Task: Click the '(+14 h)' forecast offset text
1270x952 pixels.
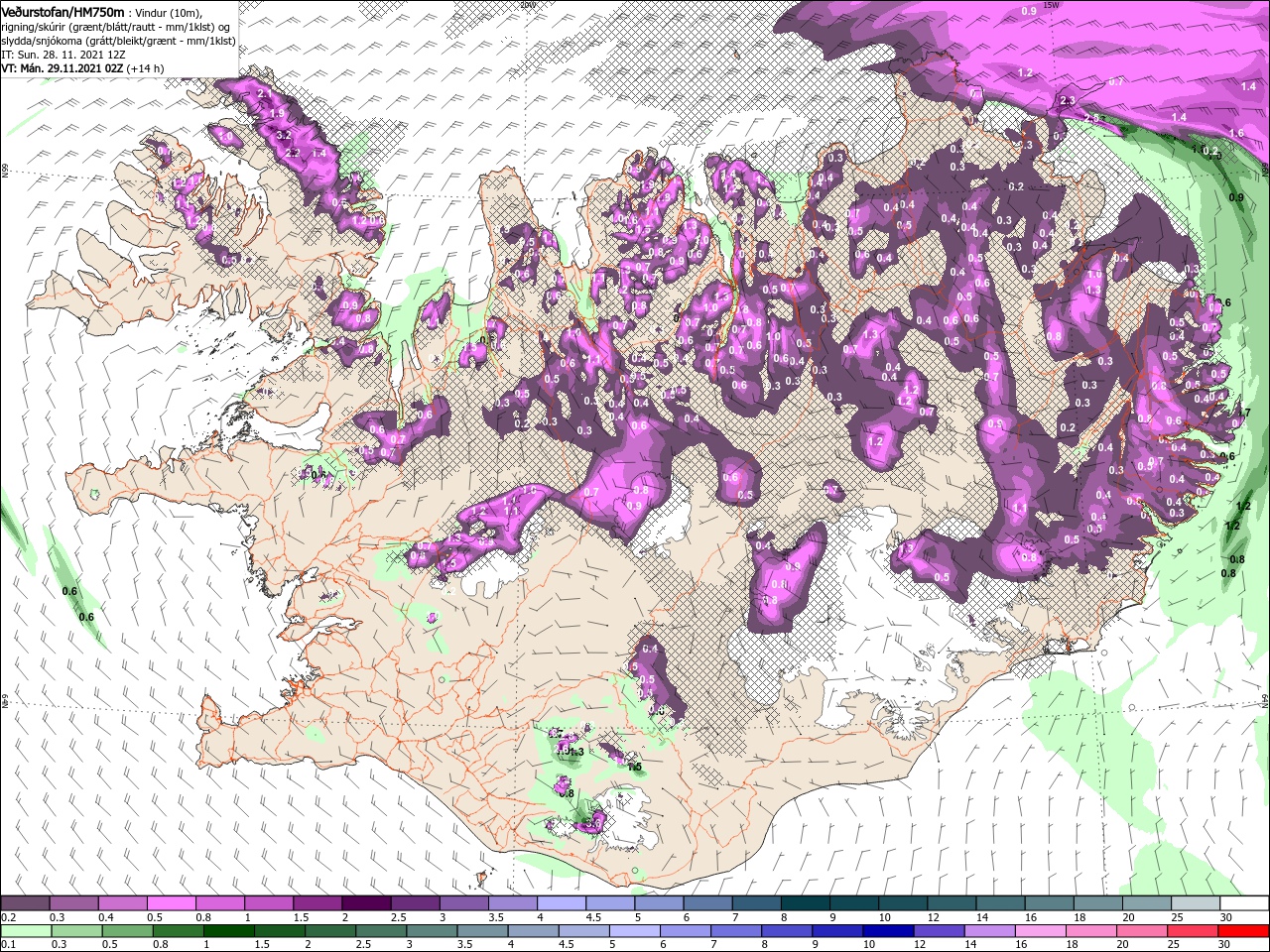Action: pos(146,68)
